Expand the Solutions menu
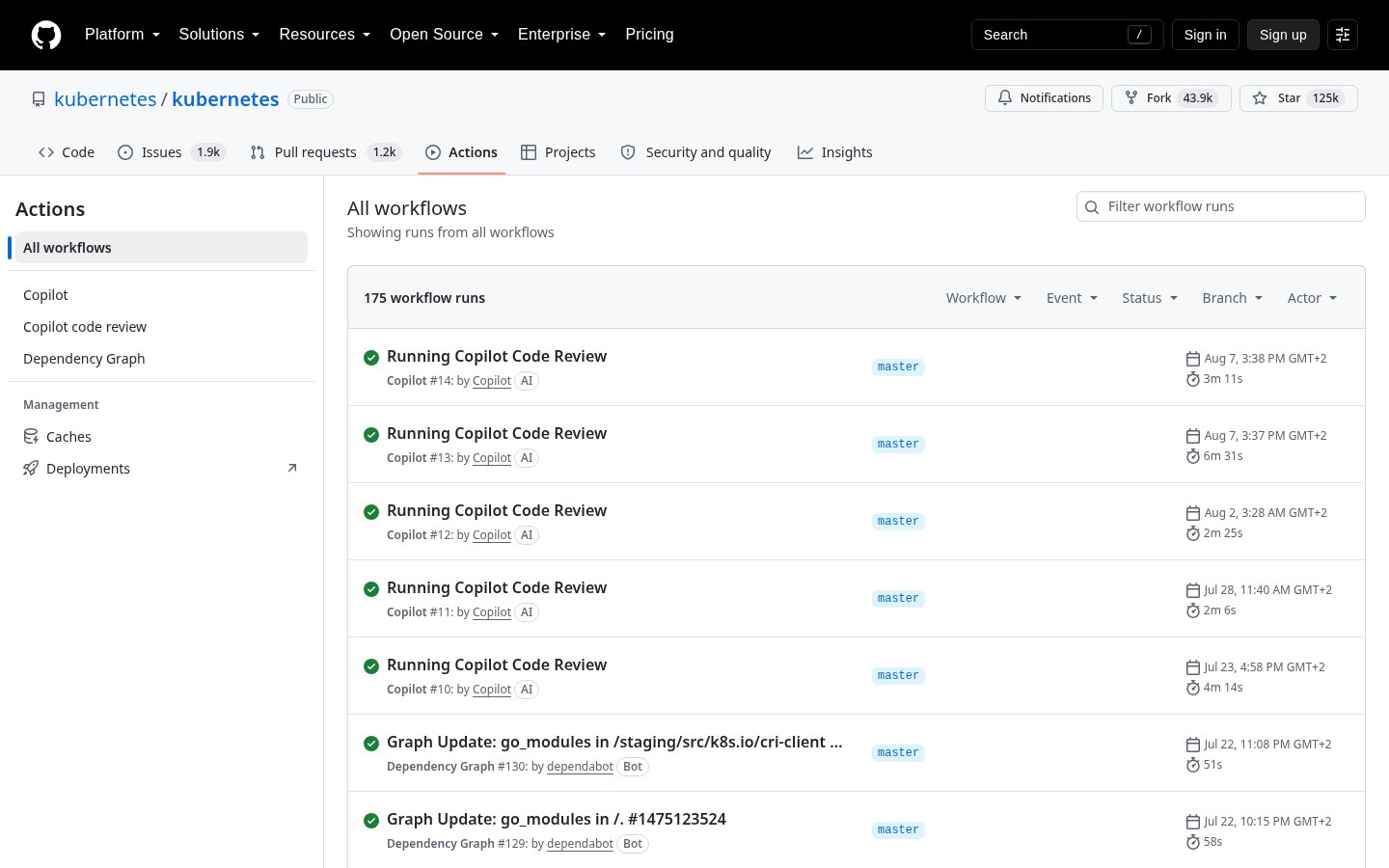Viewport: 1389px width, 868px height. [x=219, y=35]
